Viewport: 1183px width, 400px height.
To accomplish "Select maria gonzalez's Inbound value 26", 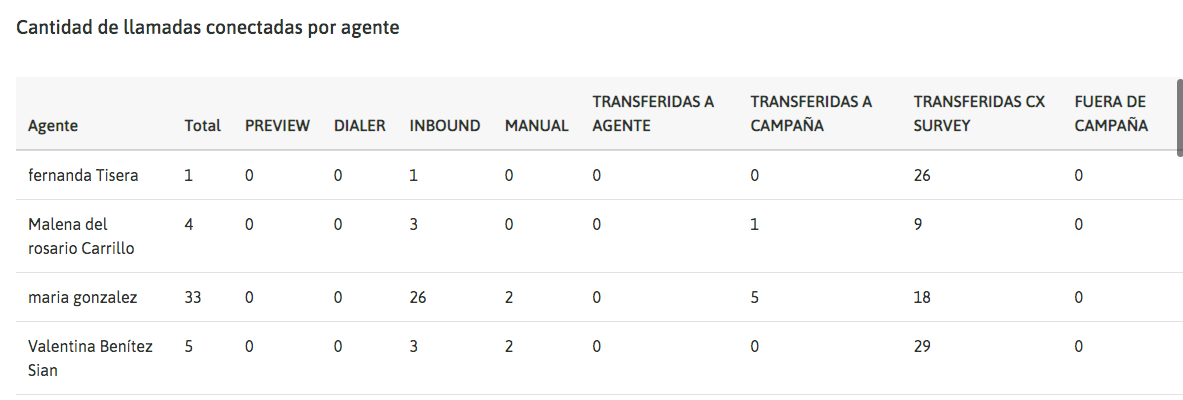I will point(418,297).
